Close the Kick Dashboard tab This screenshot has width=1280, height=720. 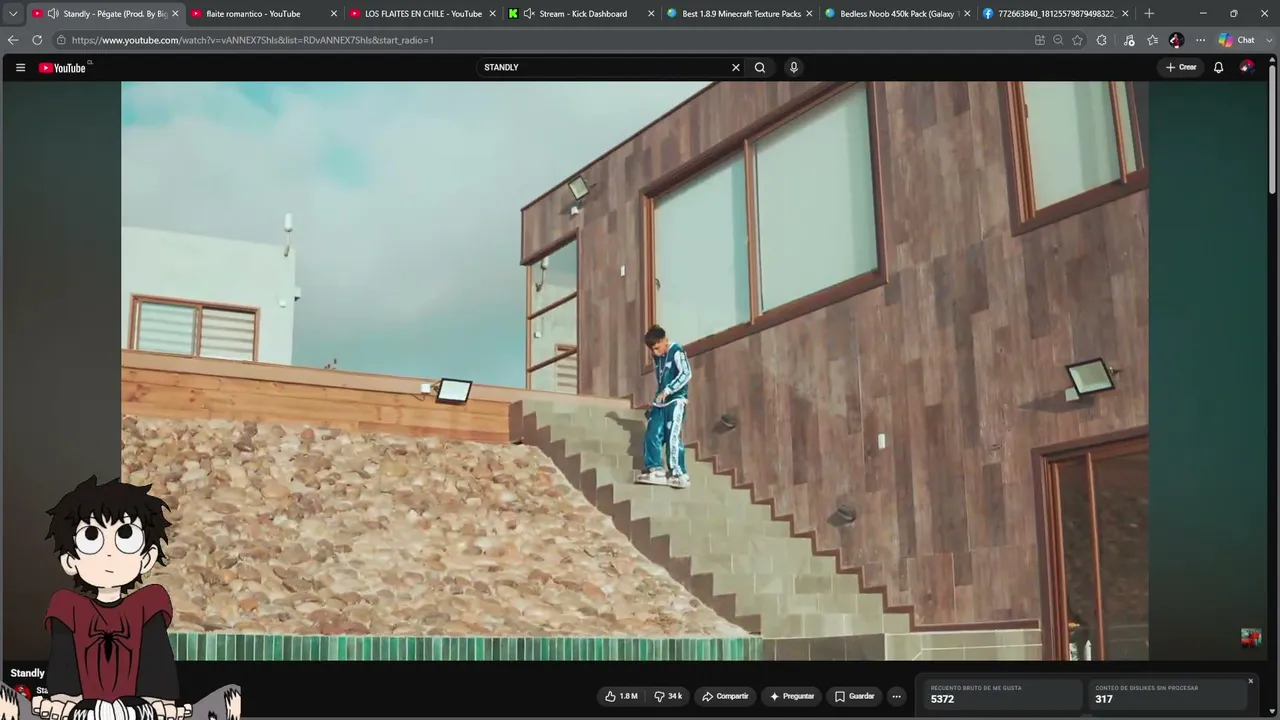coord(651,14)
